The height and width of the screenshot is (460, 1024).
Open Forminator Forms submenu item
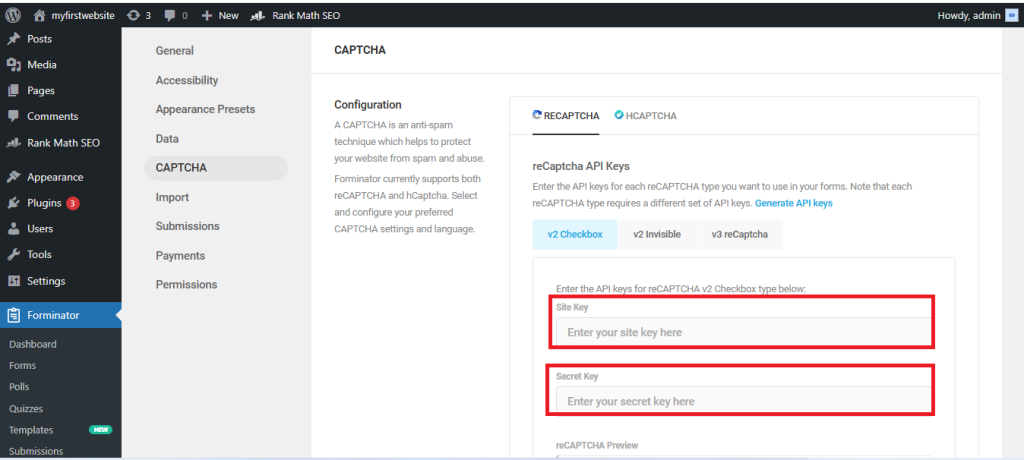(x=23, y=366)
